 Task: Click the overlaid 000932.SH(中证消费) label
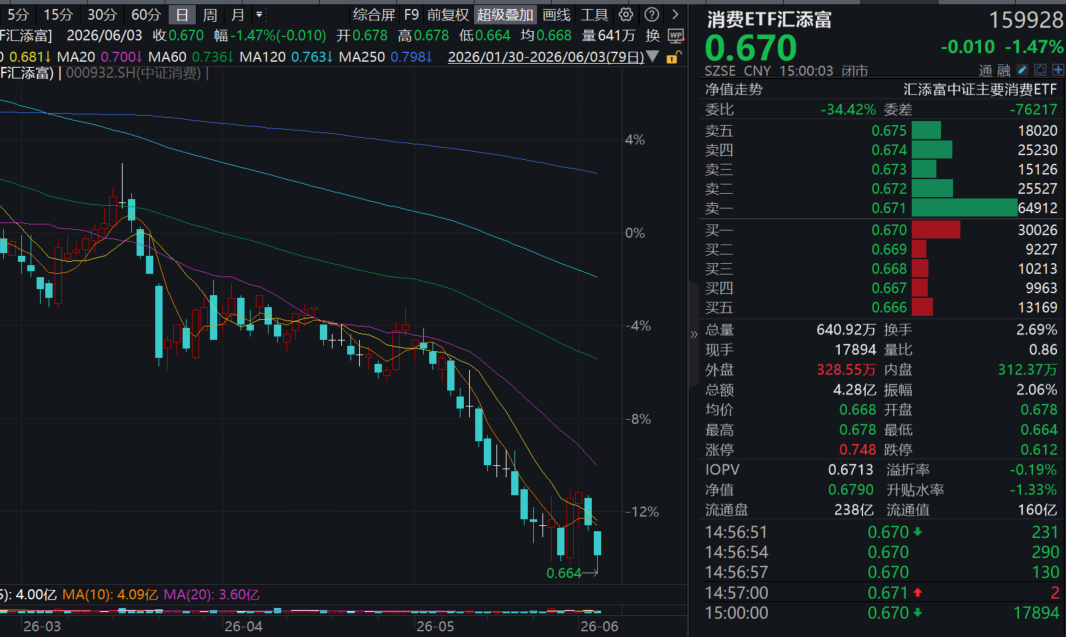(133, 73)
